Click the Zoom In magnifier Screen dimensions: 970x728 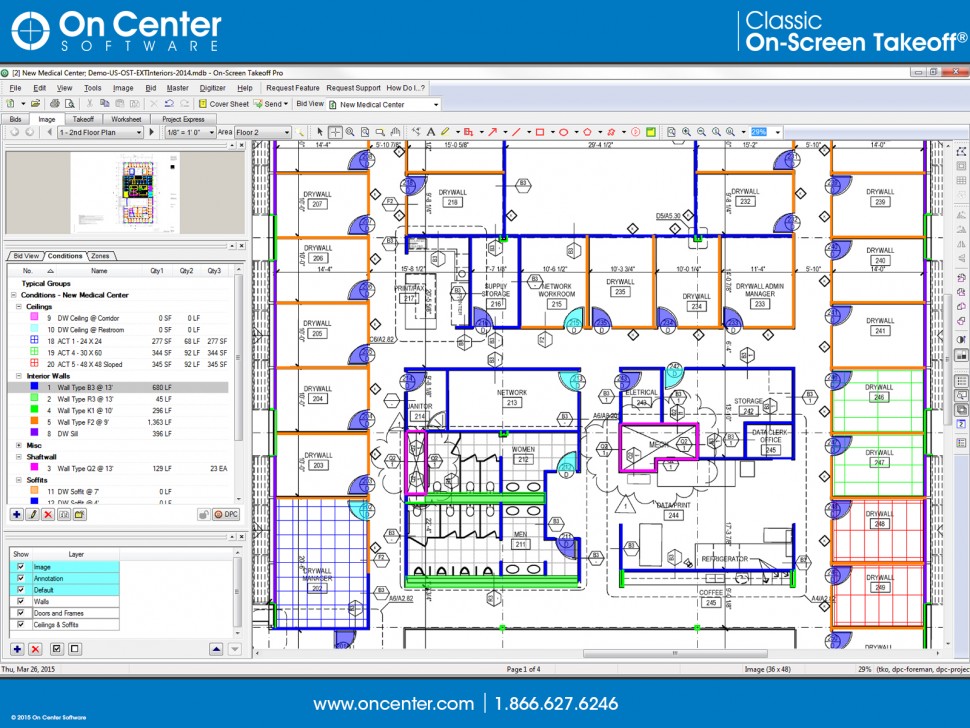pos(687,132)
